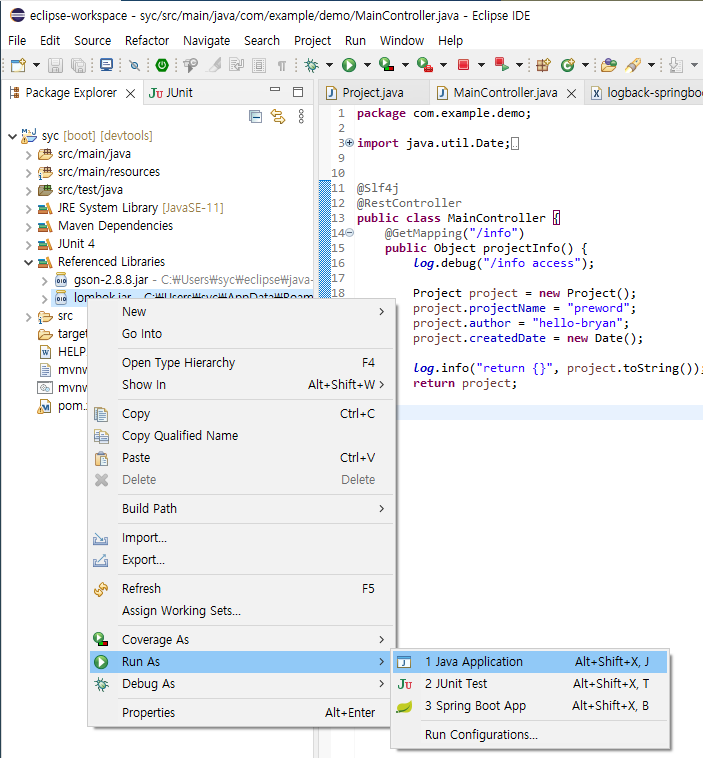Viewport: 703px width, 758px height.
Task: Expand the Maven Dependencies node
Action: pyautogui.click(x=29, y=227)
